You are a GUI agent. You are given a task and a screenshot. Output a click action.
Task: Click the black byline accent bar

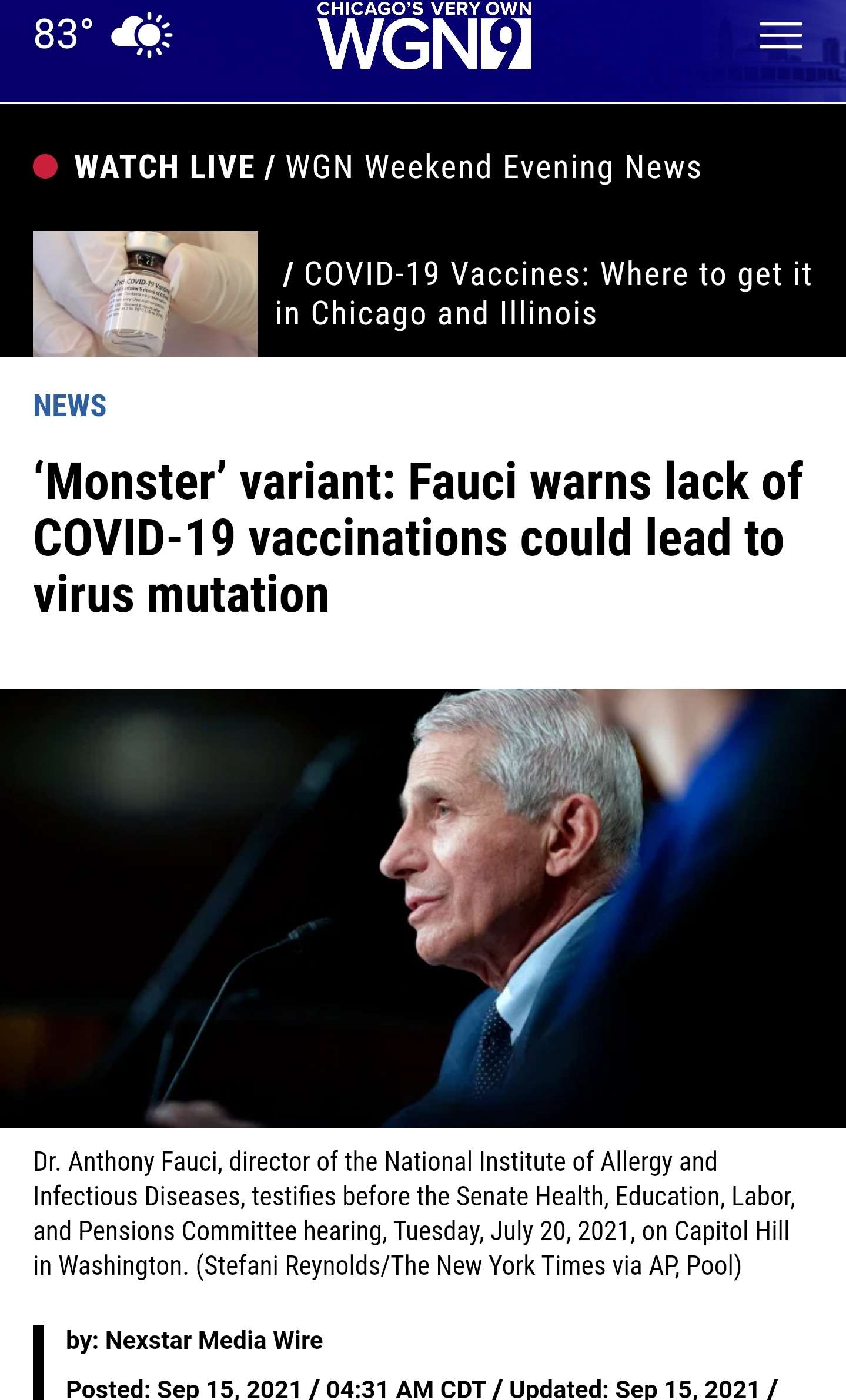point(38,1362)
